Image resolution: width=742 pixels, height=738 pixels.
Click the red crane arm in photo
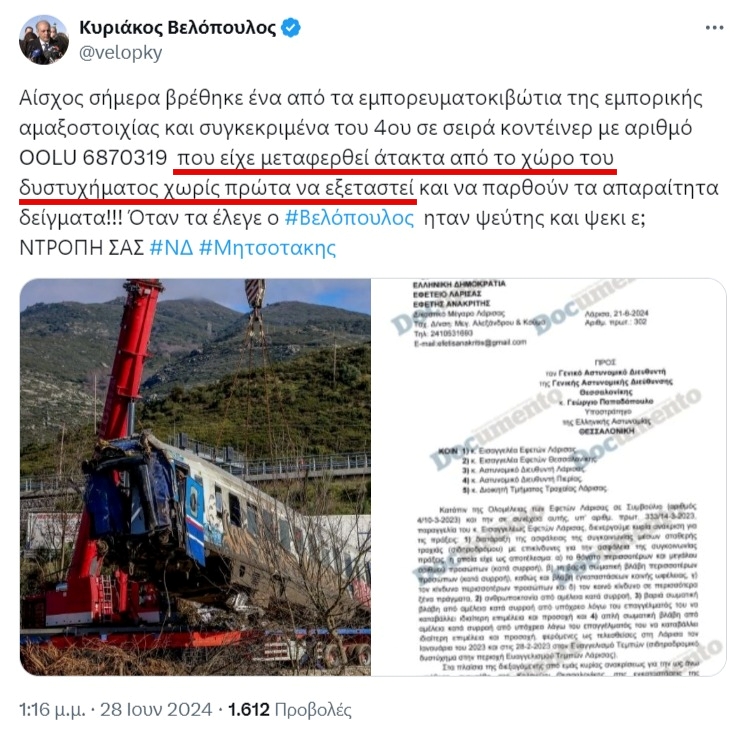point(128,360)
